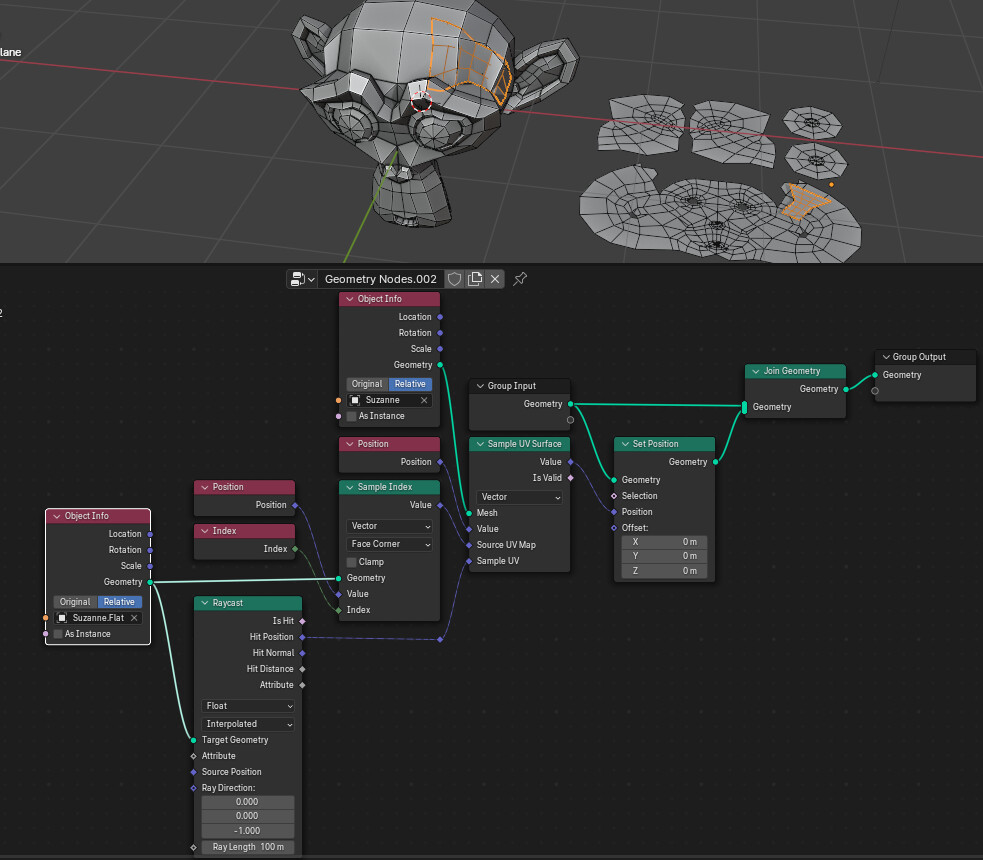
Task: Select the Relative option on Suzanne.Flat node
Action: pos(118,601)
